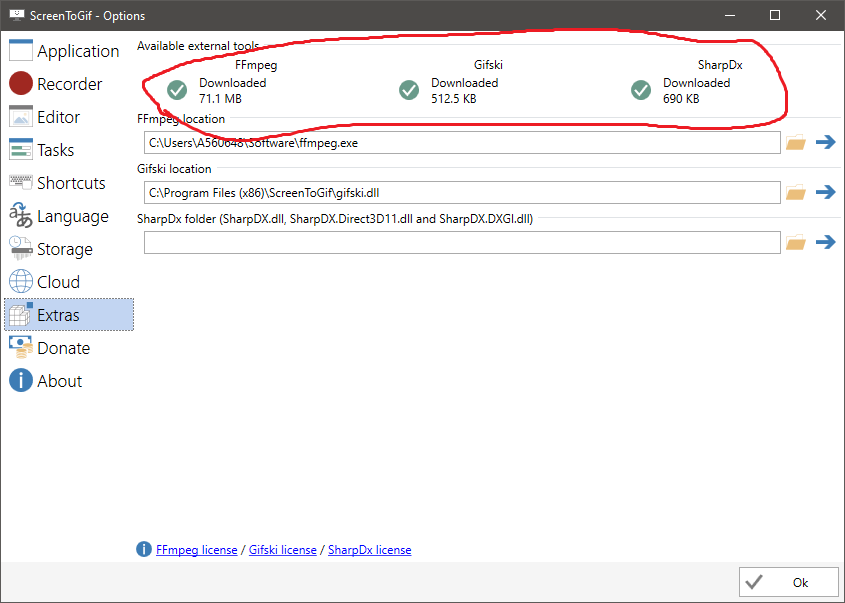Image resolution: width=845 pixels, height=603 pixels.
Task: Confirm with the Ok button
Action: pos(788,582)
